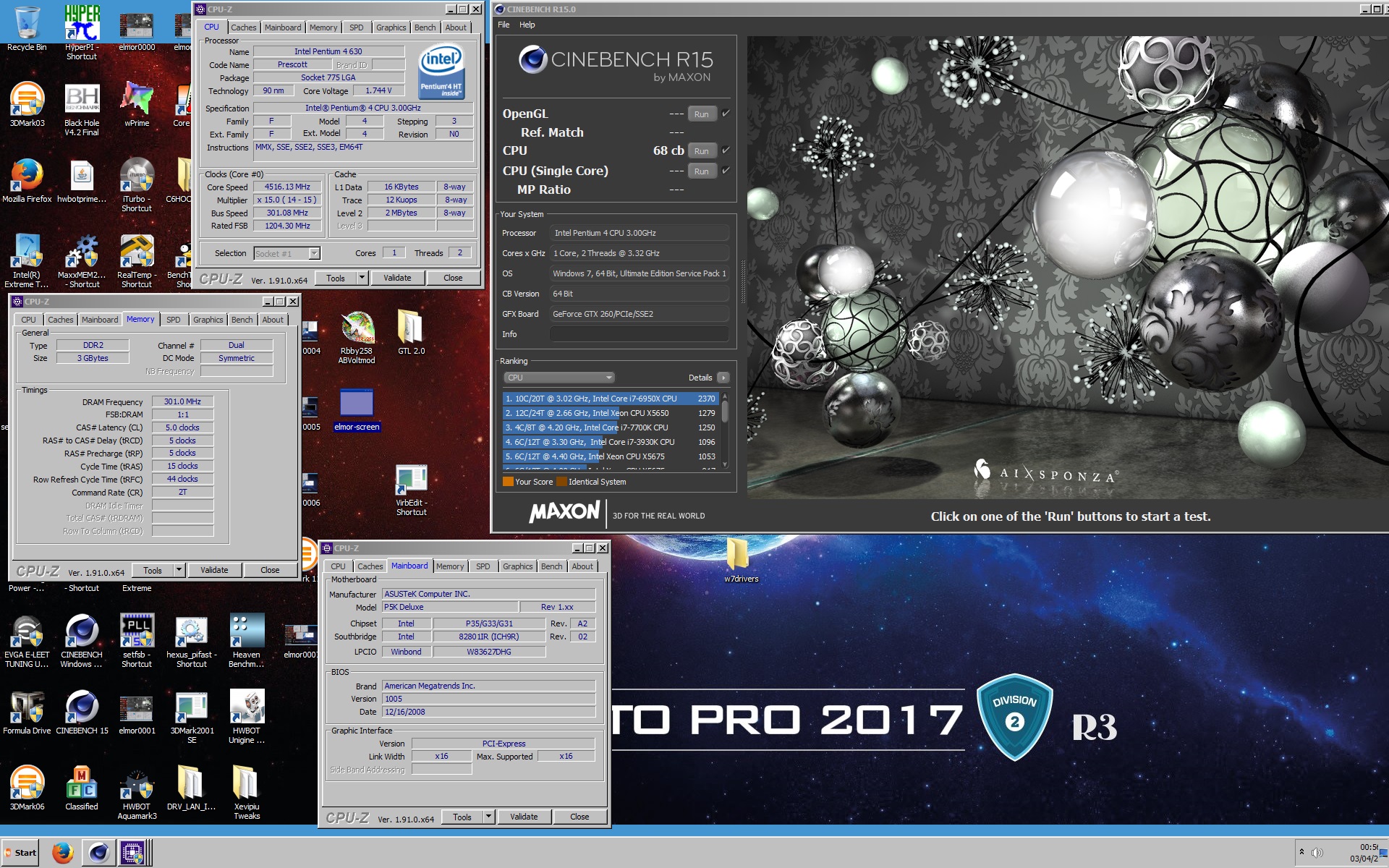Viewport: 1389px width, 868px height.
Task: Launch hexus_pifast shortcut icon
Action: 192,640
